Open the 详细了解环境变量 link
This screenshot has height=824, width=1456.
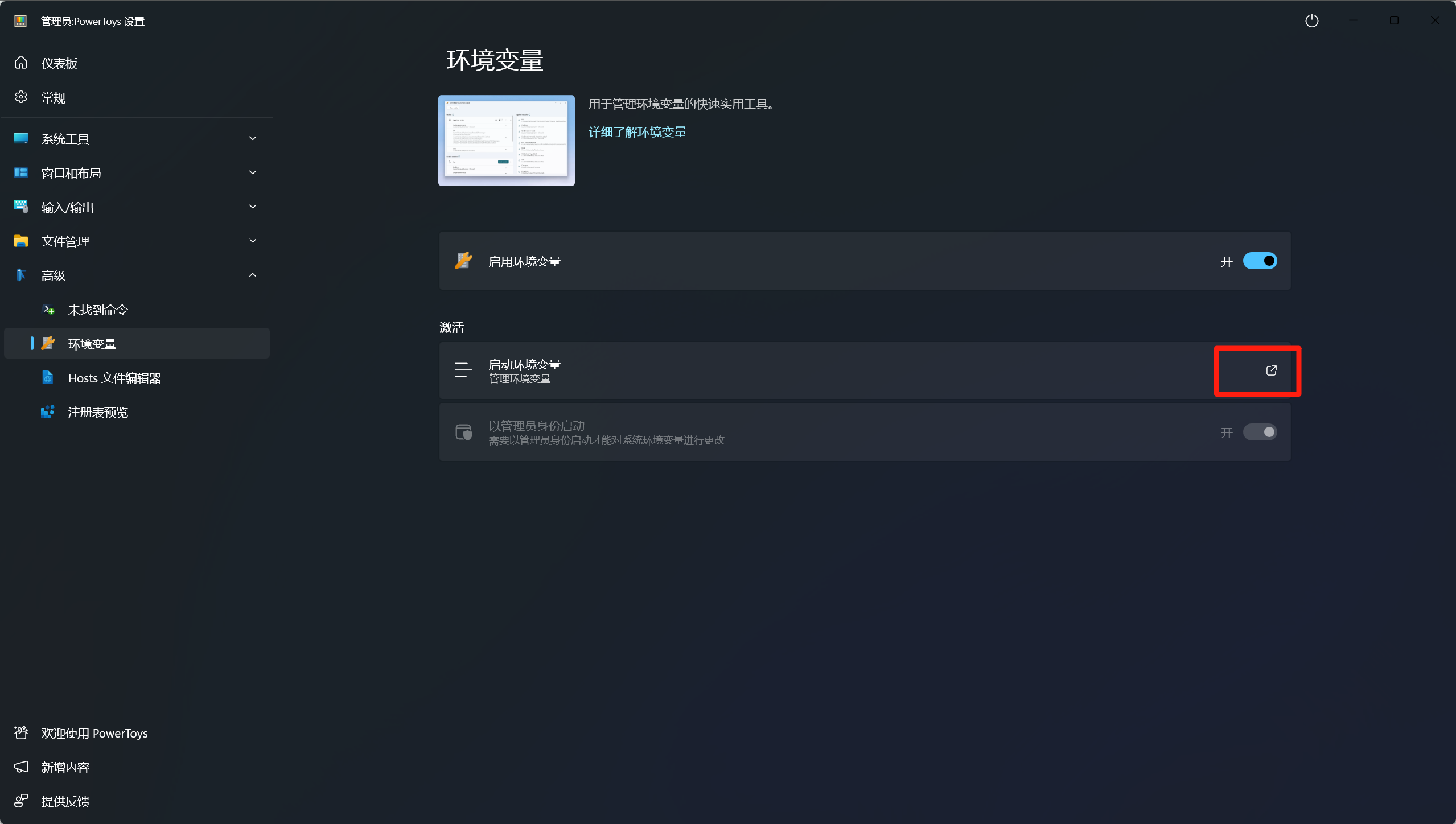pos(637,132)
